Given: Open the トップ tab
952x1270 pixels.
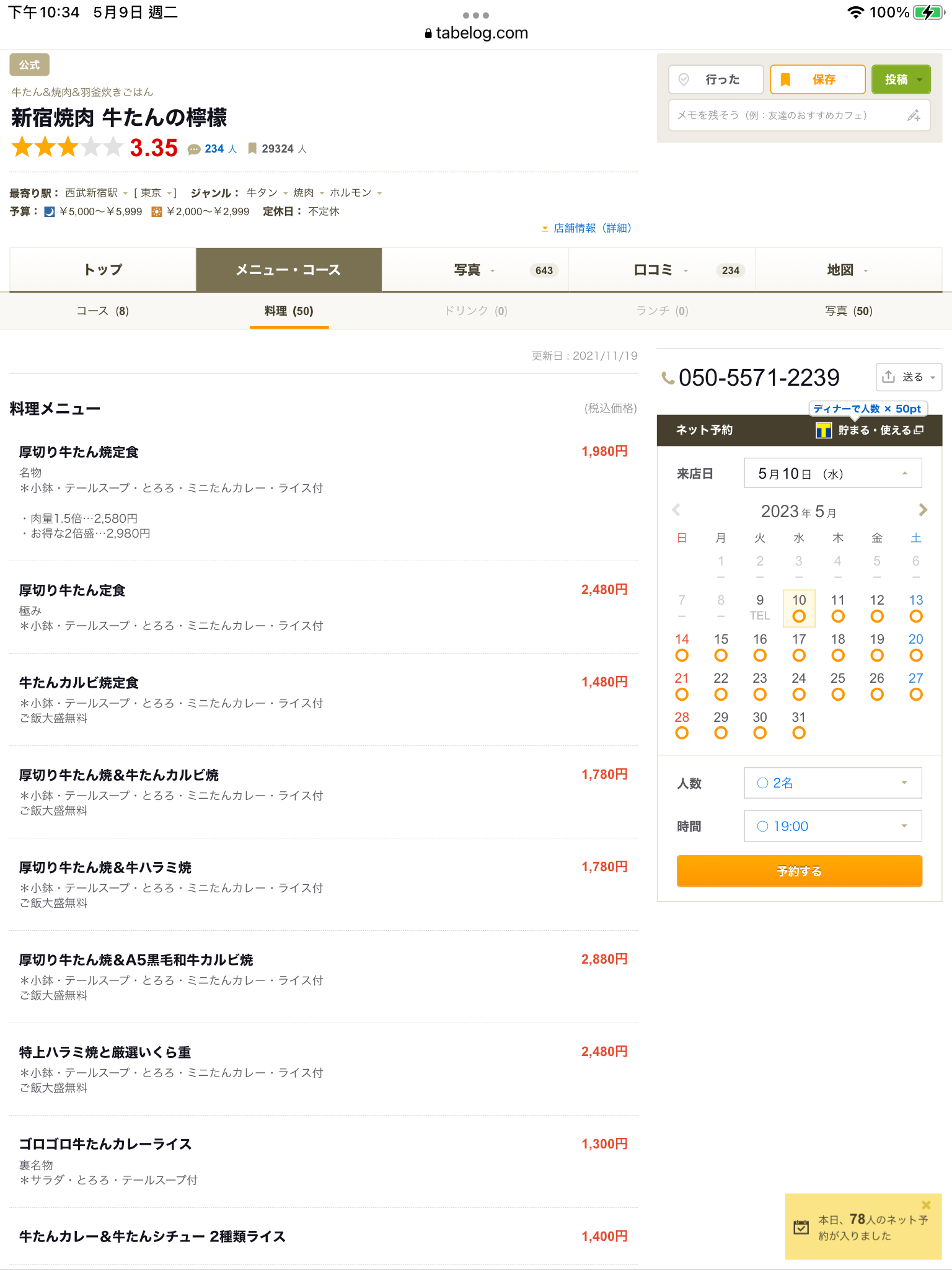Looking at the screenshot, I should click(x=103, y=270).
